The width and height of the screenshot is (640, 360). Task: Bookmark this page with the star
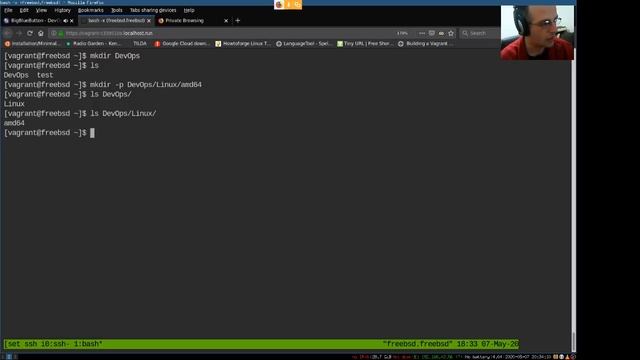(451, 33)
